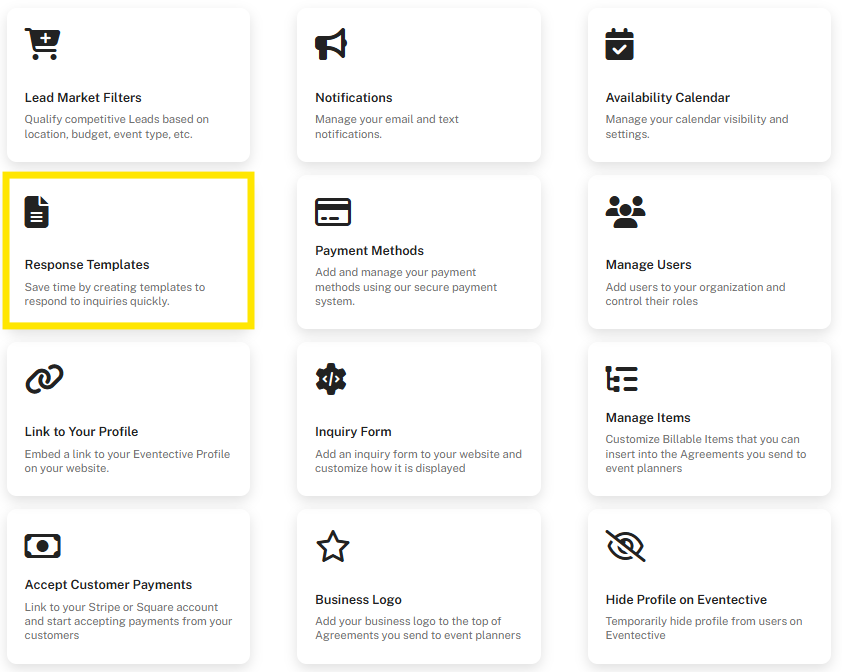Click 'Save time by creating templates' description
Screen dimensions: 842x672
point(115,294)
